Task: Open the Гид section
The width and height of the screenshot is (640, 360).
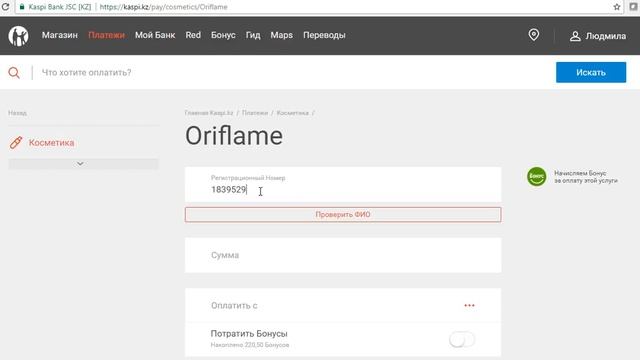Action: 253,35
